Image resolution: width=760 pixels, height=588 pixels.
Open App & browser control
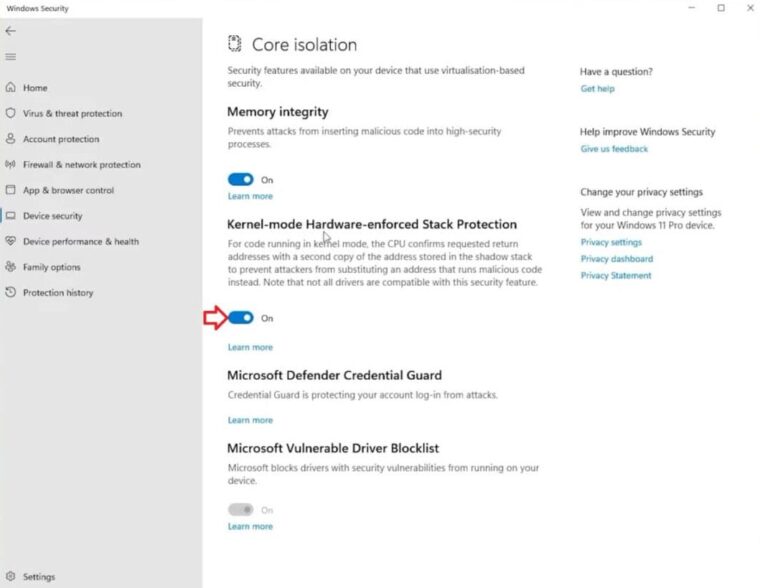[x=68, y=191]
